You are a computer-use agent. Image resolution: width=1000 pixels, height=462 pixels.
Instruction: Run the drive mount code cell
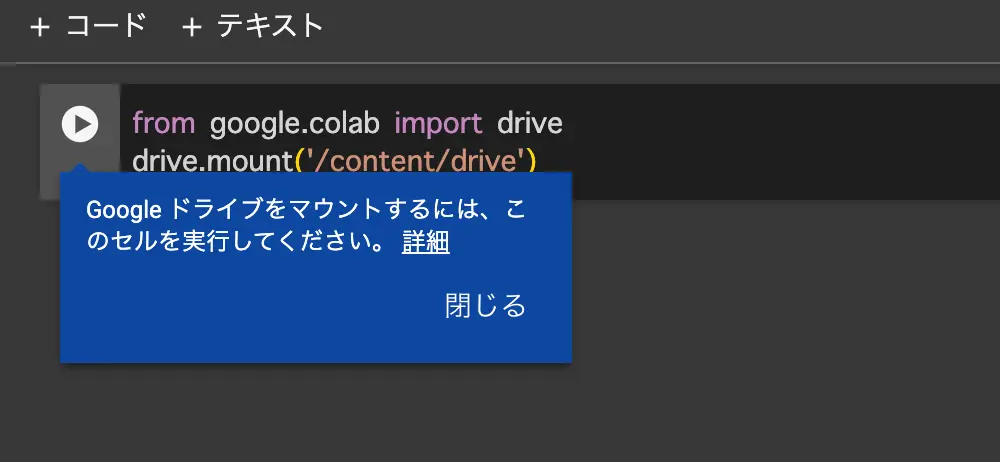tap(80, 124)
